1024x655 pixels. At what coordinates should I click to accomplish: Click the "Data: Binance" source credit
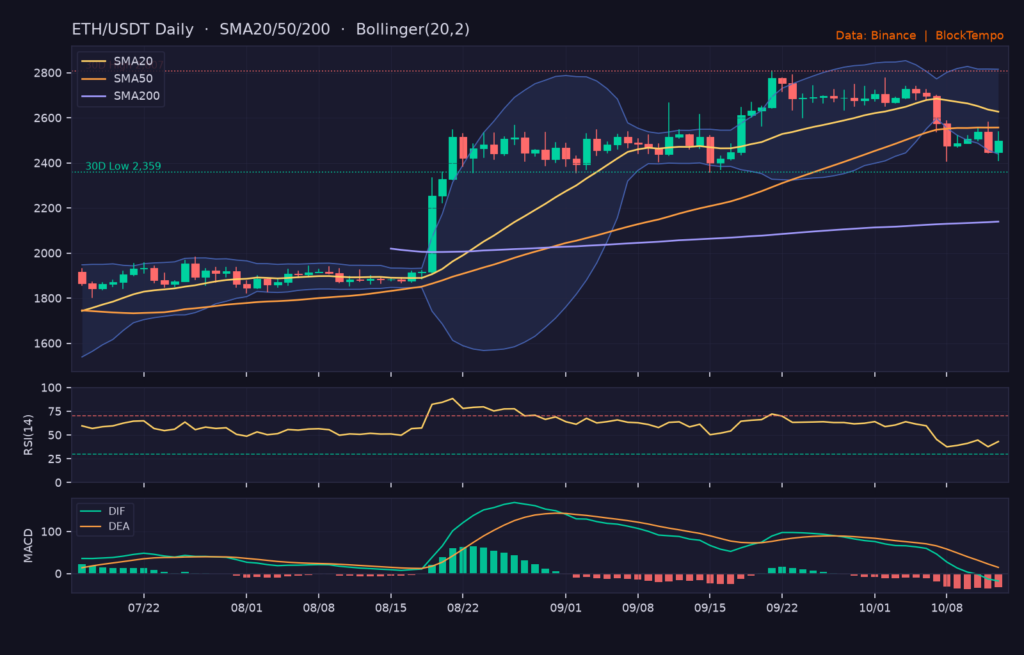point(876,35)
